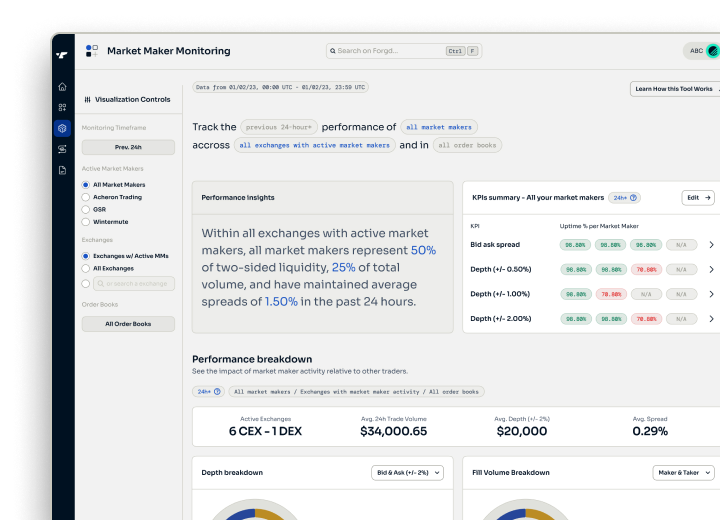
Task: Go to Home via sidebar icon
Action: tap(62, 87)
